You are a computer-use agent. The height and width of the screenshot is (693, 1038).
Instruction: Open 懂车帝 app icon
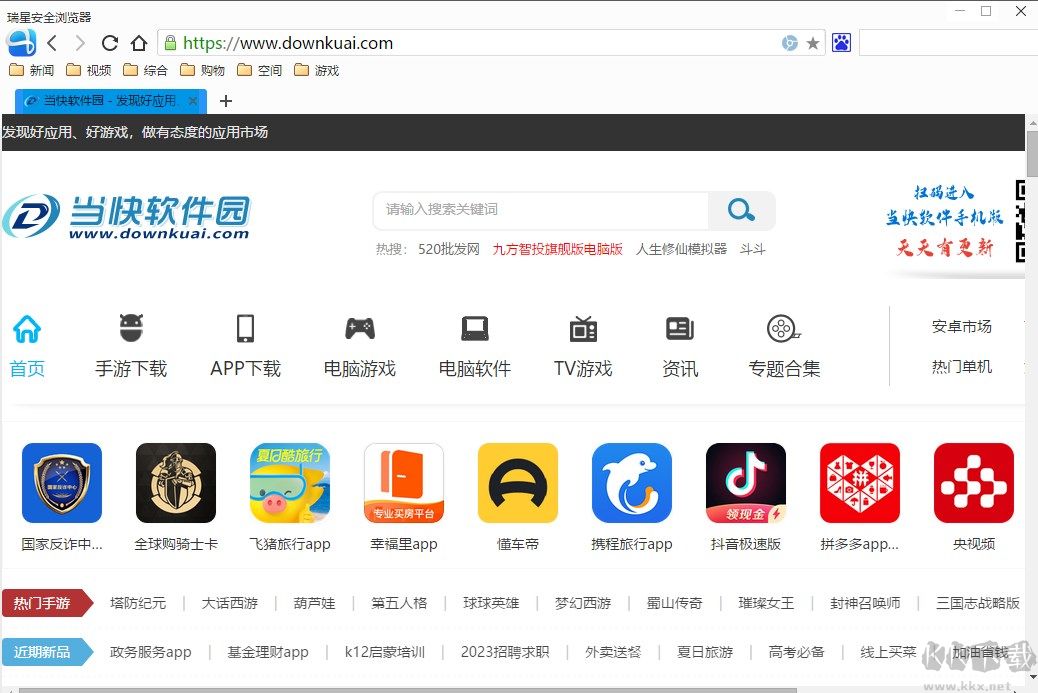pyautogui.click(x=518, y=483)
